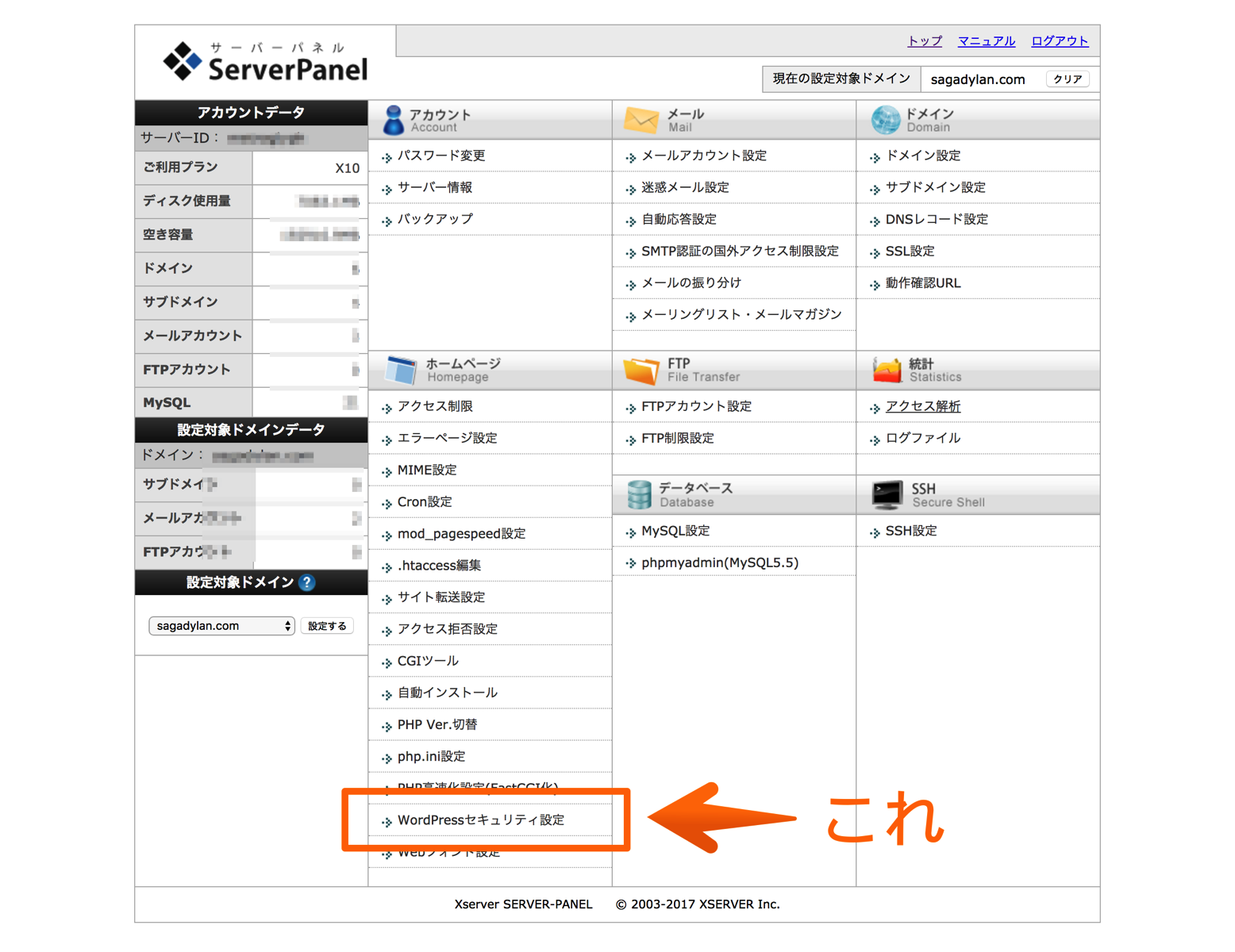Click the sagadylan.com current domain text
This screenshot has width=1235, height=952.
[x=978, y=79]
